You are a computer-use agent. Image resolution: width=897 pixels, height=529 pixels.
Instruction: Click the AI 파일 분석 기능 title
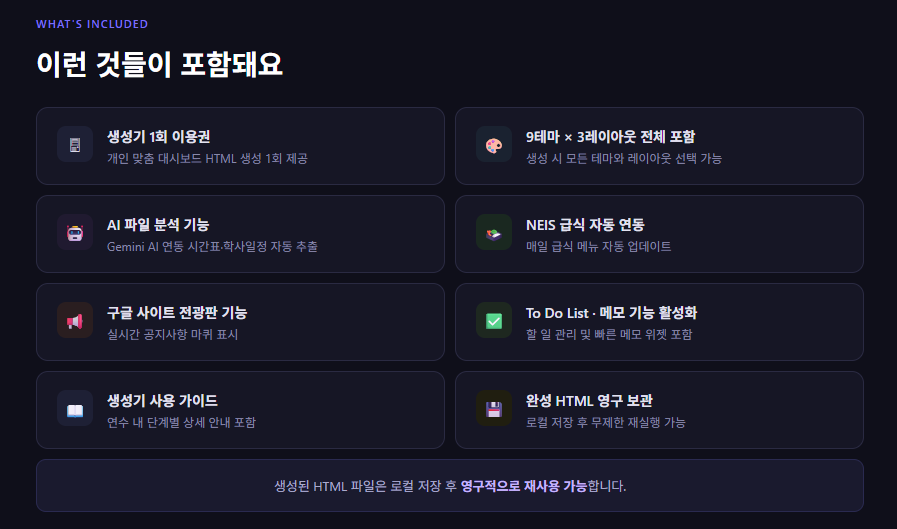pos(158,224)
